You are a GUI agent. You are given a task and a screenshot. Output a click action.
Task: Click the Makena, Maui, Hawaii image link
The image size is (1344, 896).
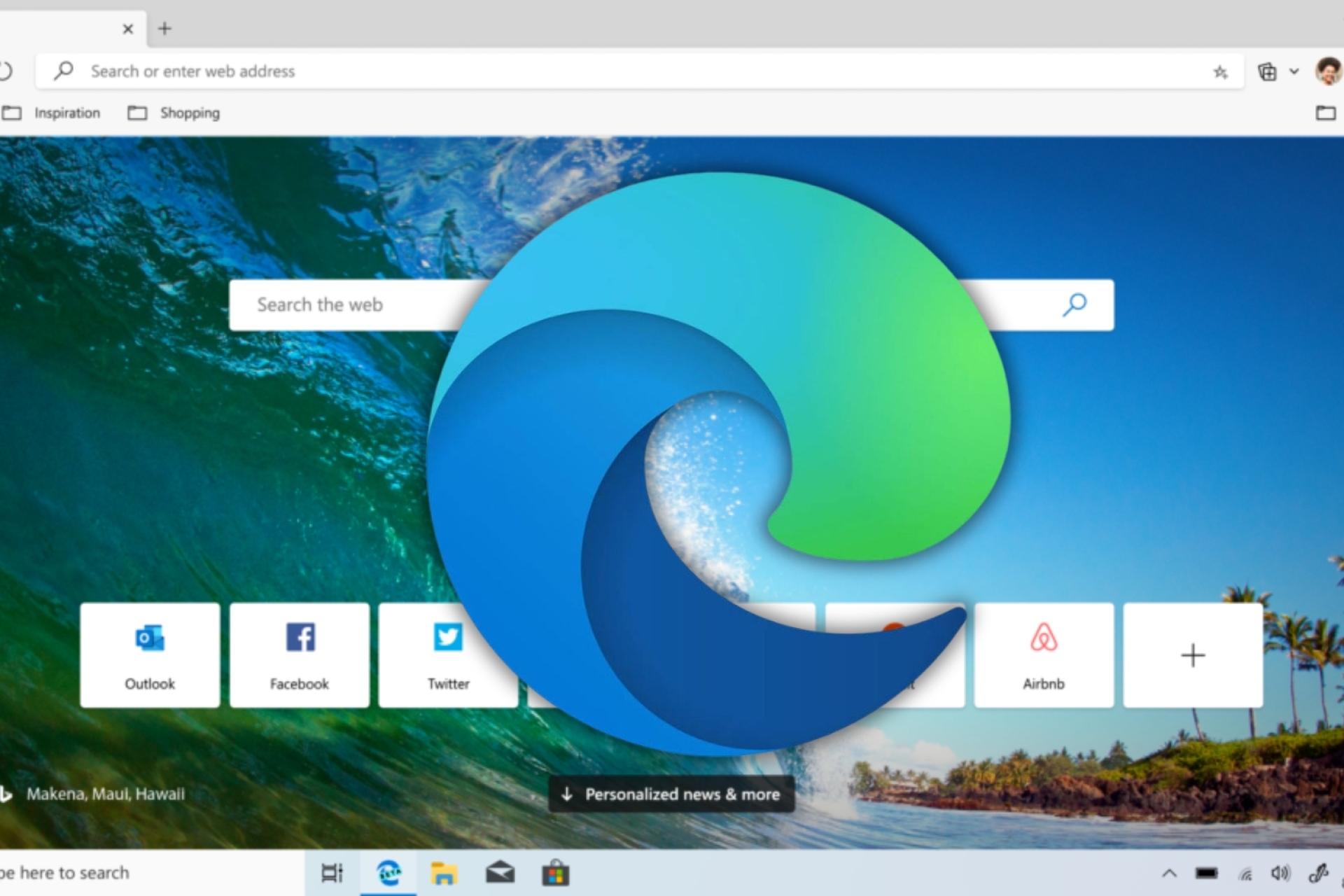(105, 794)
